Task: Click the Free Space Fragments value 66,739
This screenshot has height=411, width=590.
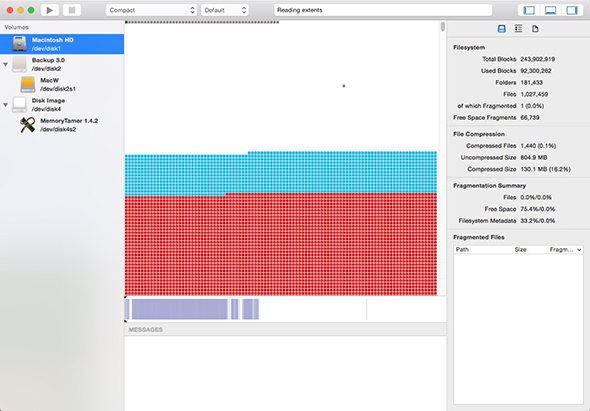Action: coord(530,117)
